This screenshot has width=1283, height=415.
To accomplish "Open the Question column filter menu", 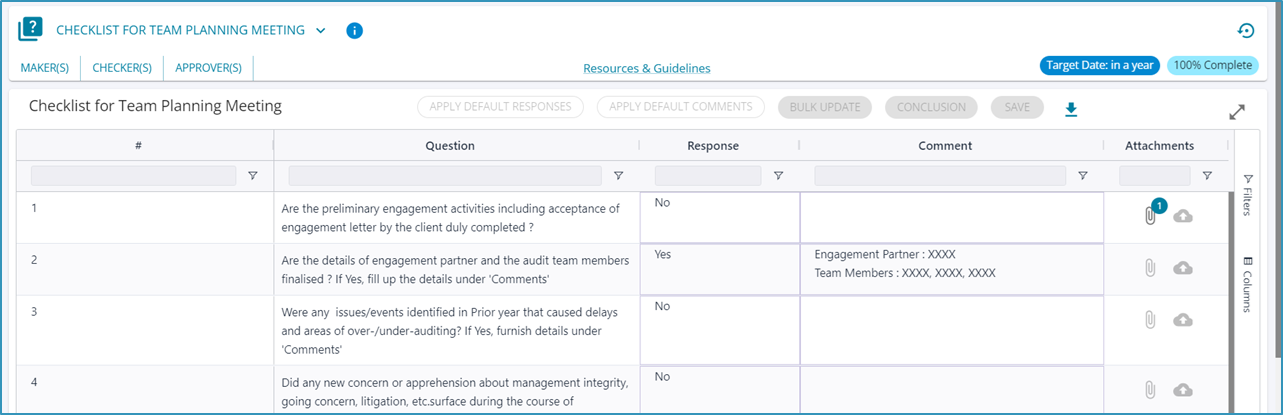I will coord(619,176).
